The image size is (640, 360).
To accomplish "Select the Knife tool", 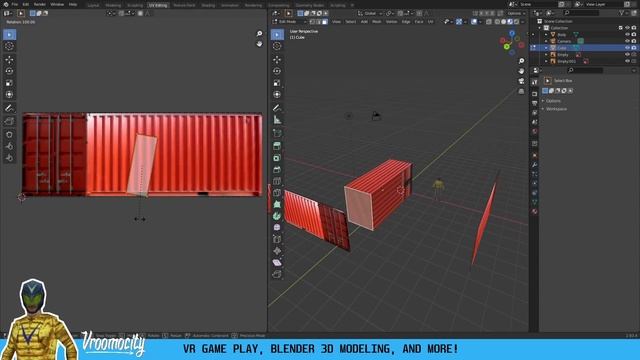I will 277,192.
